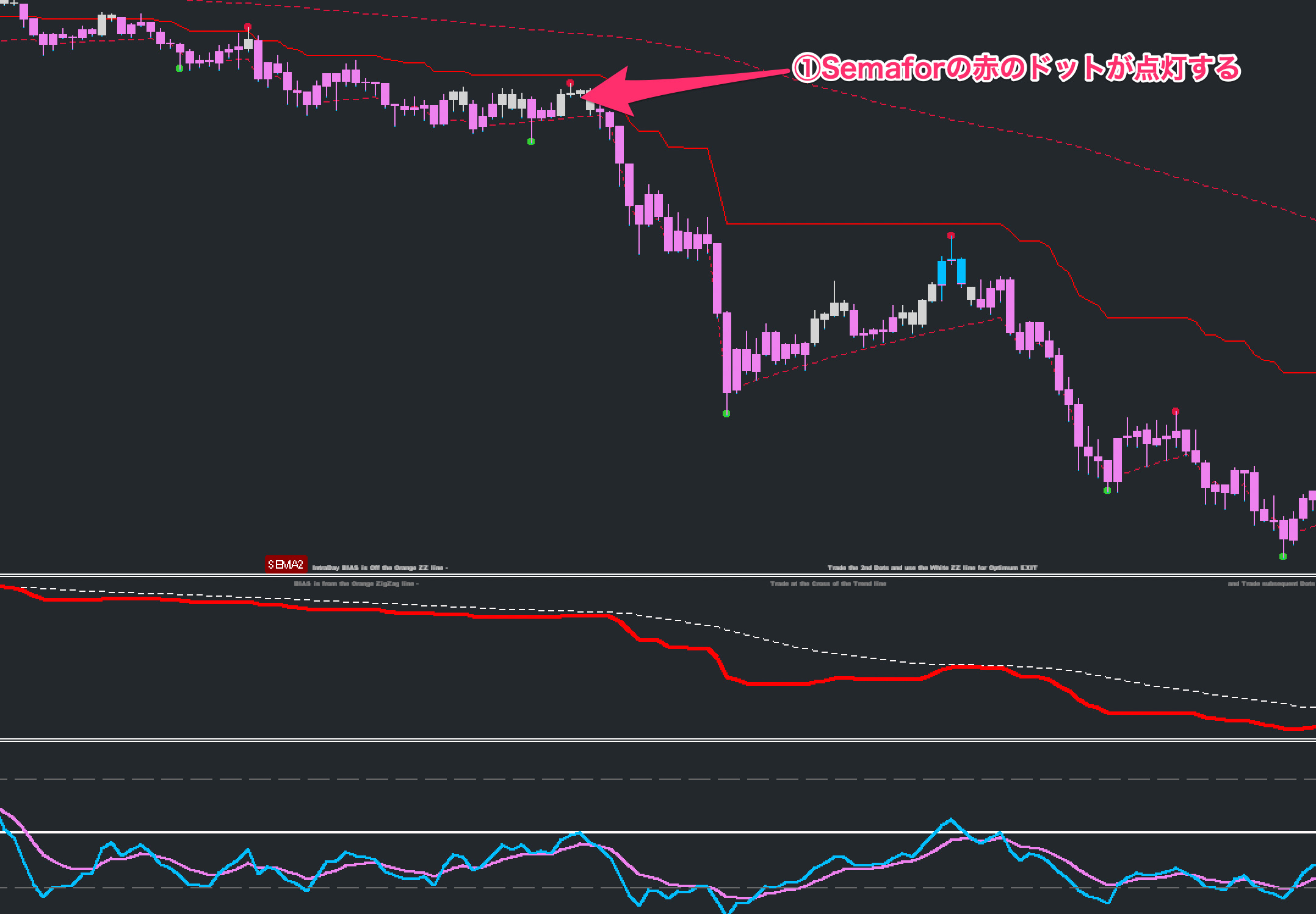Click the thick red trend line in middle panel
This screenshot has width=1316, height=914.
658,641
